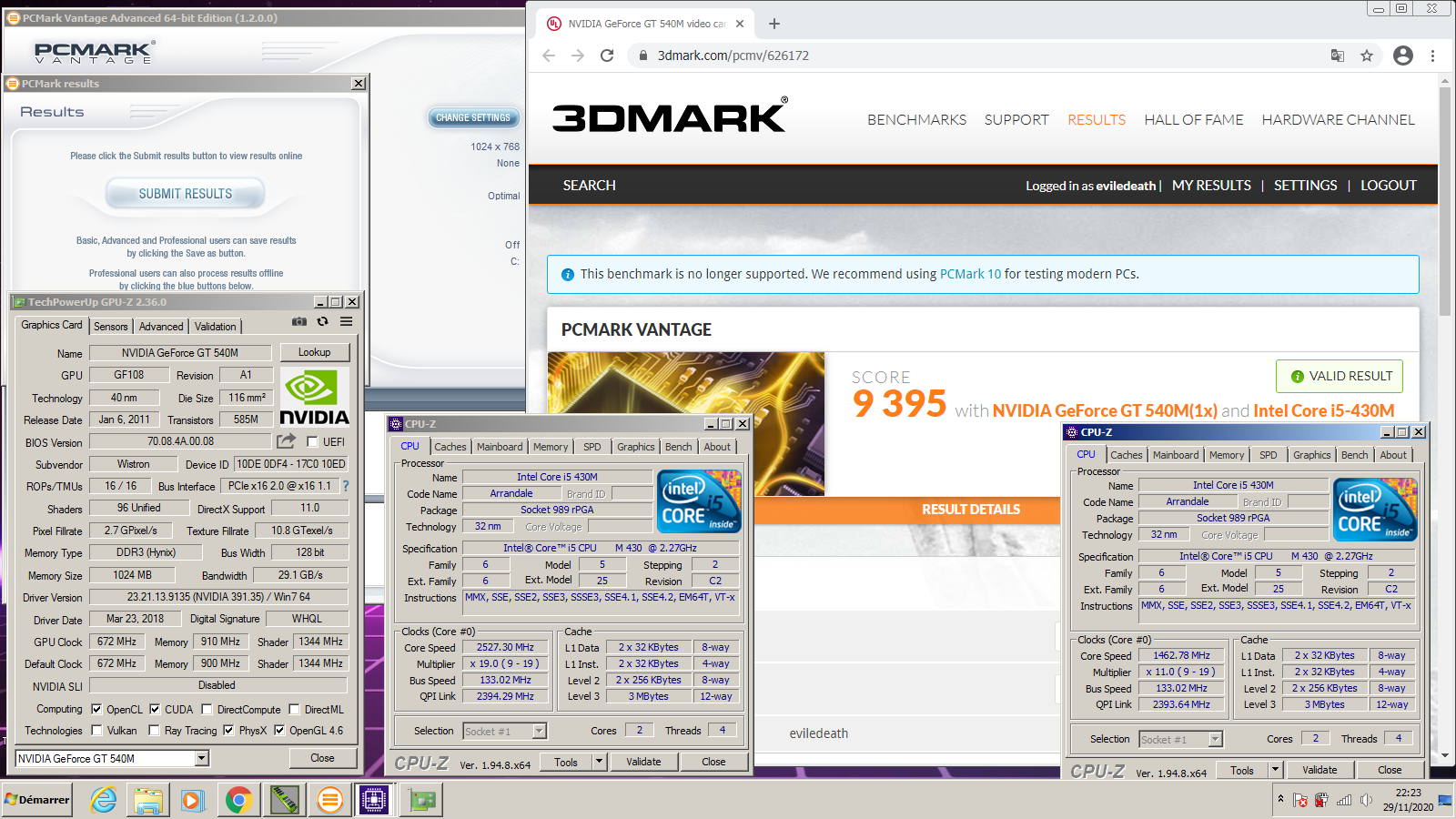Switch to Chrome via the taskbar icon
Screen dimensions: 1456x819
238,800
